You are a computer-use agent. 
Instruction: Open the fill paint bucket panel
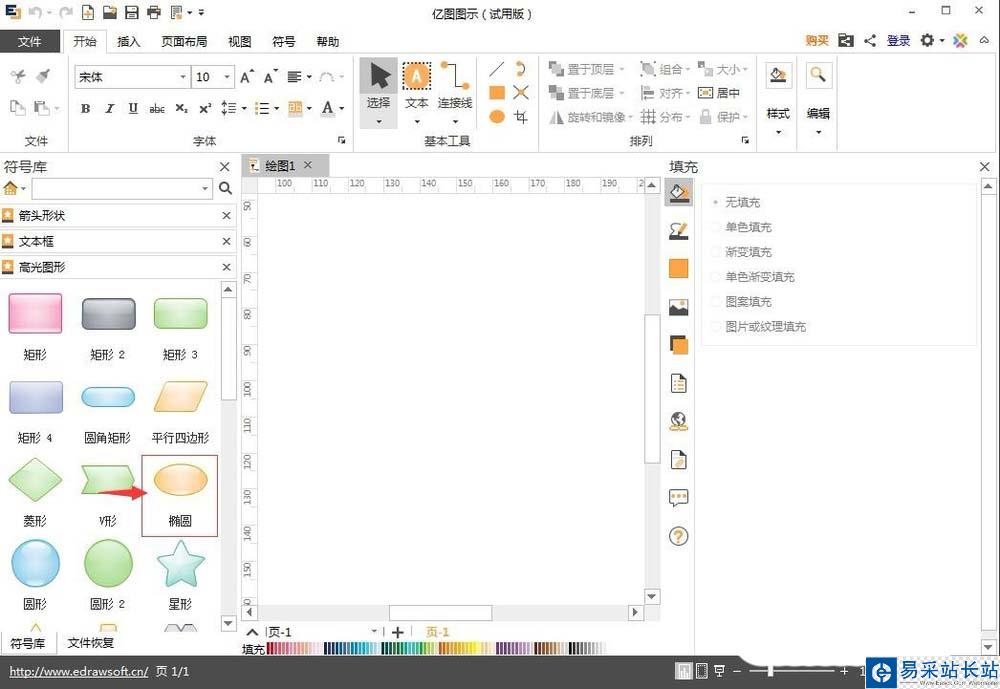pos(679,193)
